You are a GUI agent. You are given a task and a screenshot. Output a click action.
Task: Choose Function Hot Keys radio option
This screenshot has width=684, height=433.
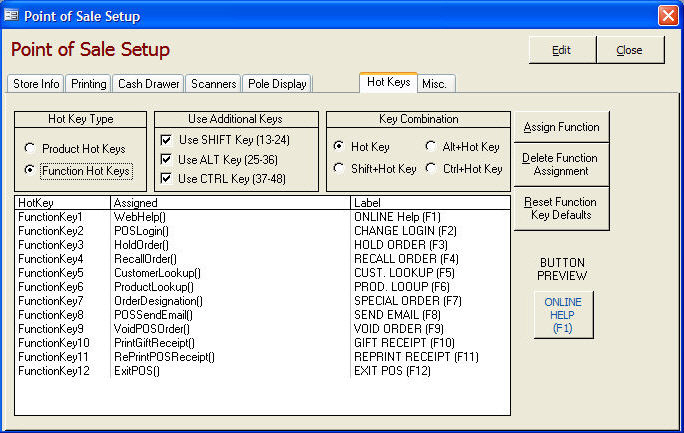click(x=31, y=171)
